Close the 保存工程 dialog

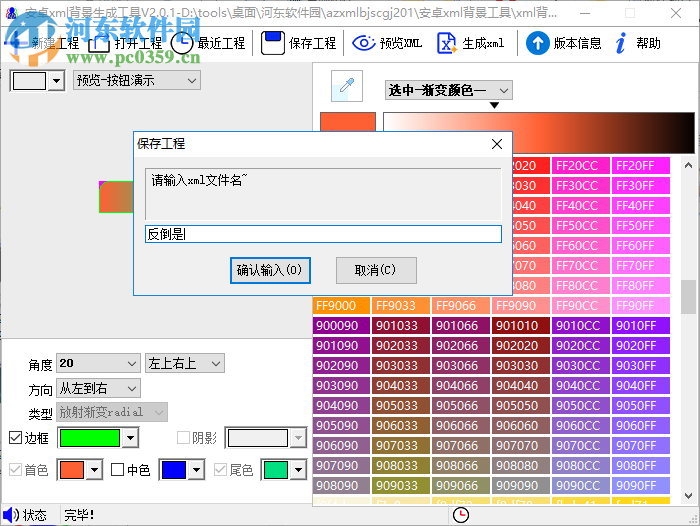tap(497, 144)
